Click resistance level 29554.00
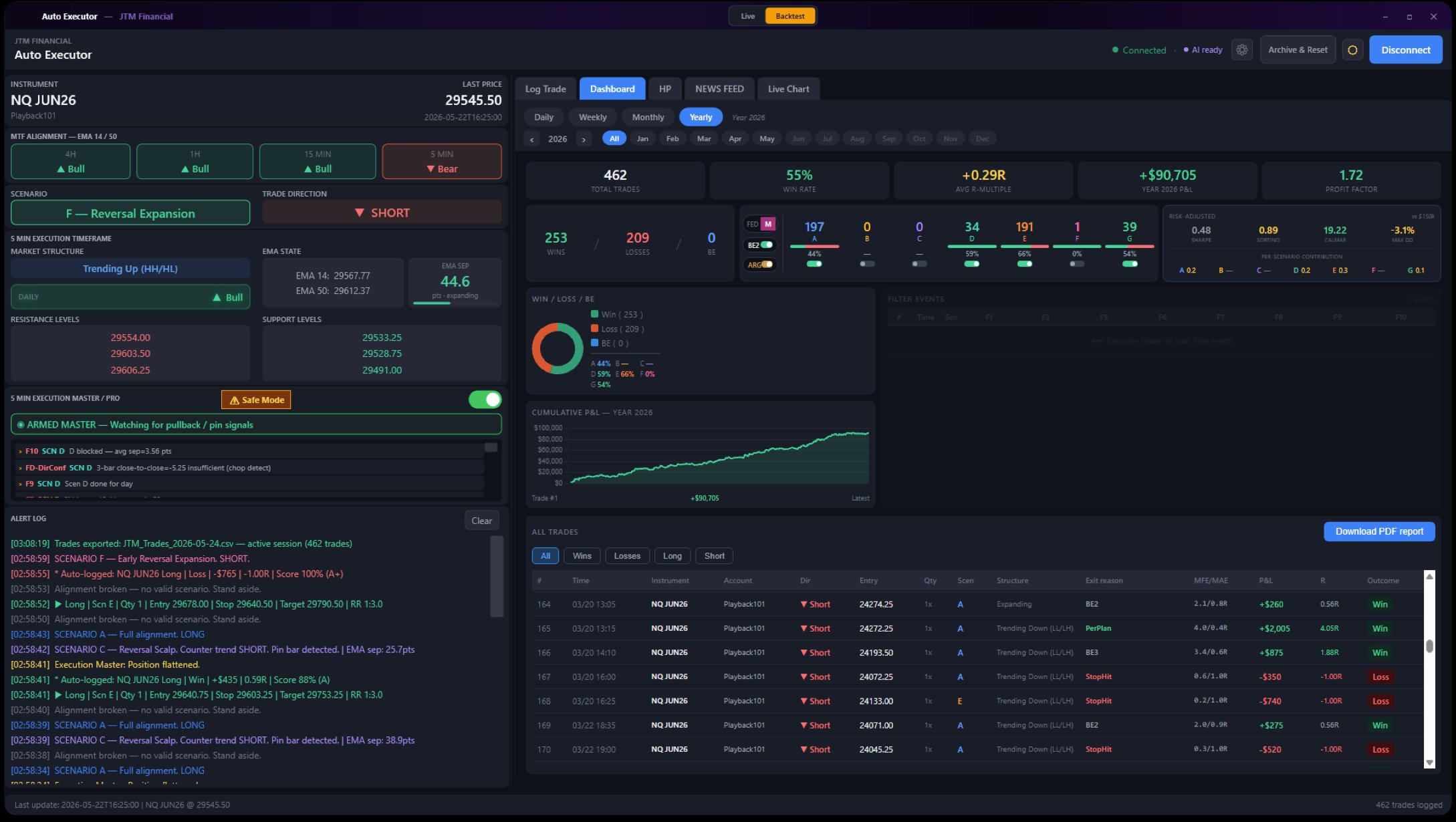1456x822 pixels. click(x=130, y=337)
